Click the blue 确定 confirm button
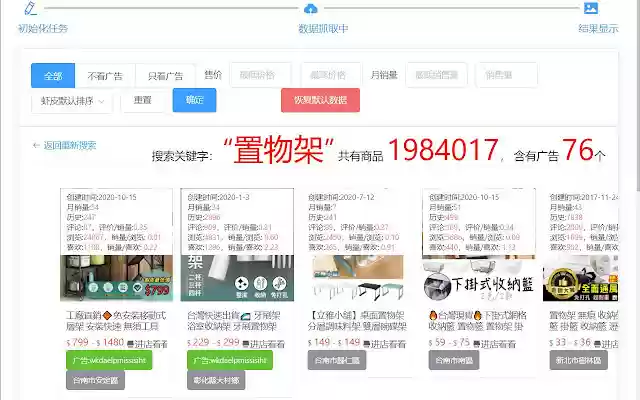 pyautogui.click(x=194, y=100)
